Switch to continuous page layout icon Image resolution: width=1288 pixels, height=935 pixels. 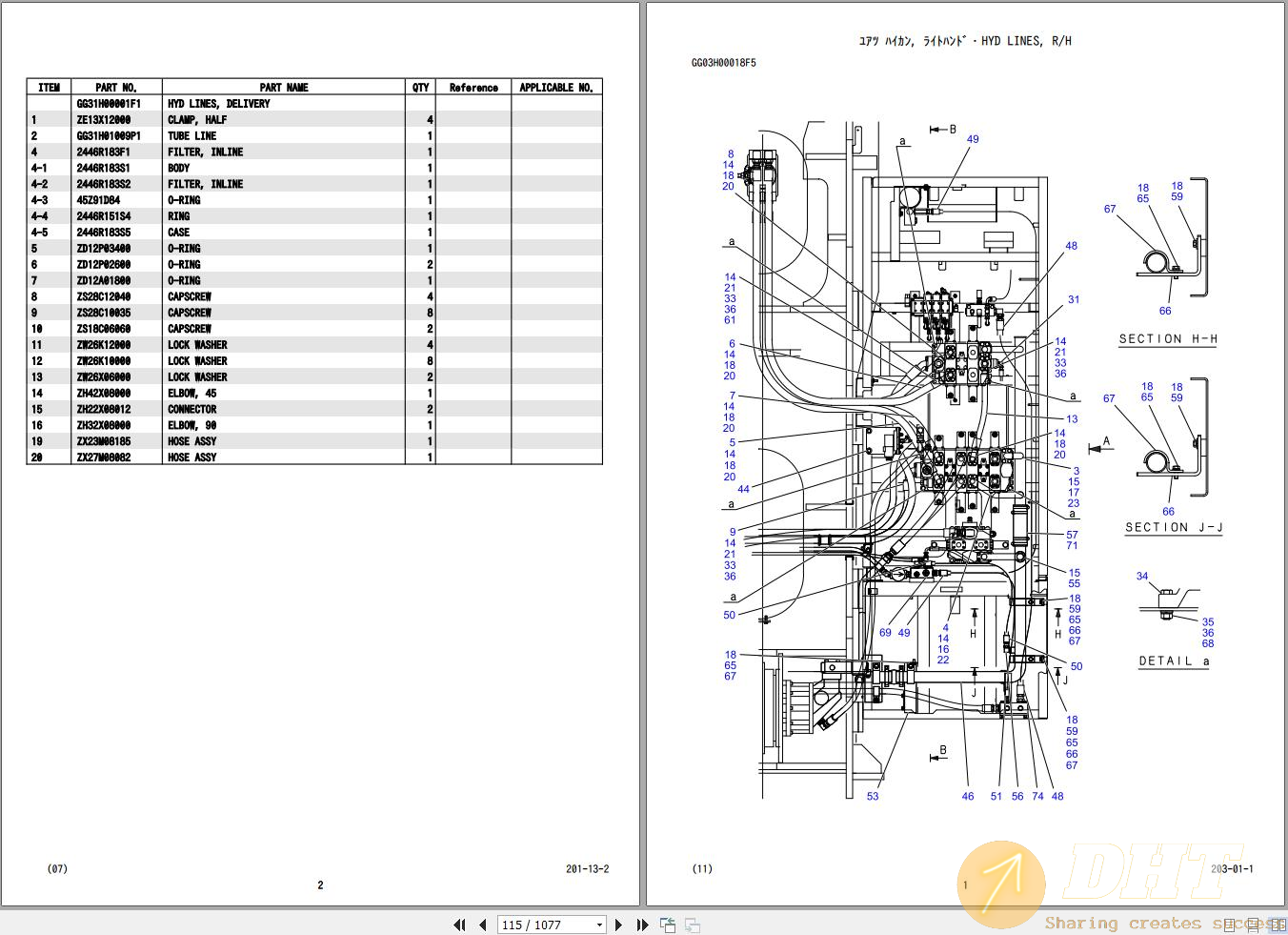tap(1255, 924)
